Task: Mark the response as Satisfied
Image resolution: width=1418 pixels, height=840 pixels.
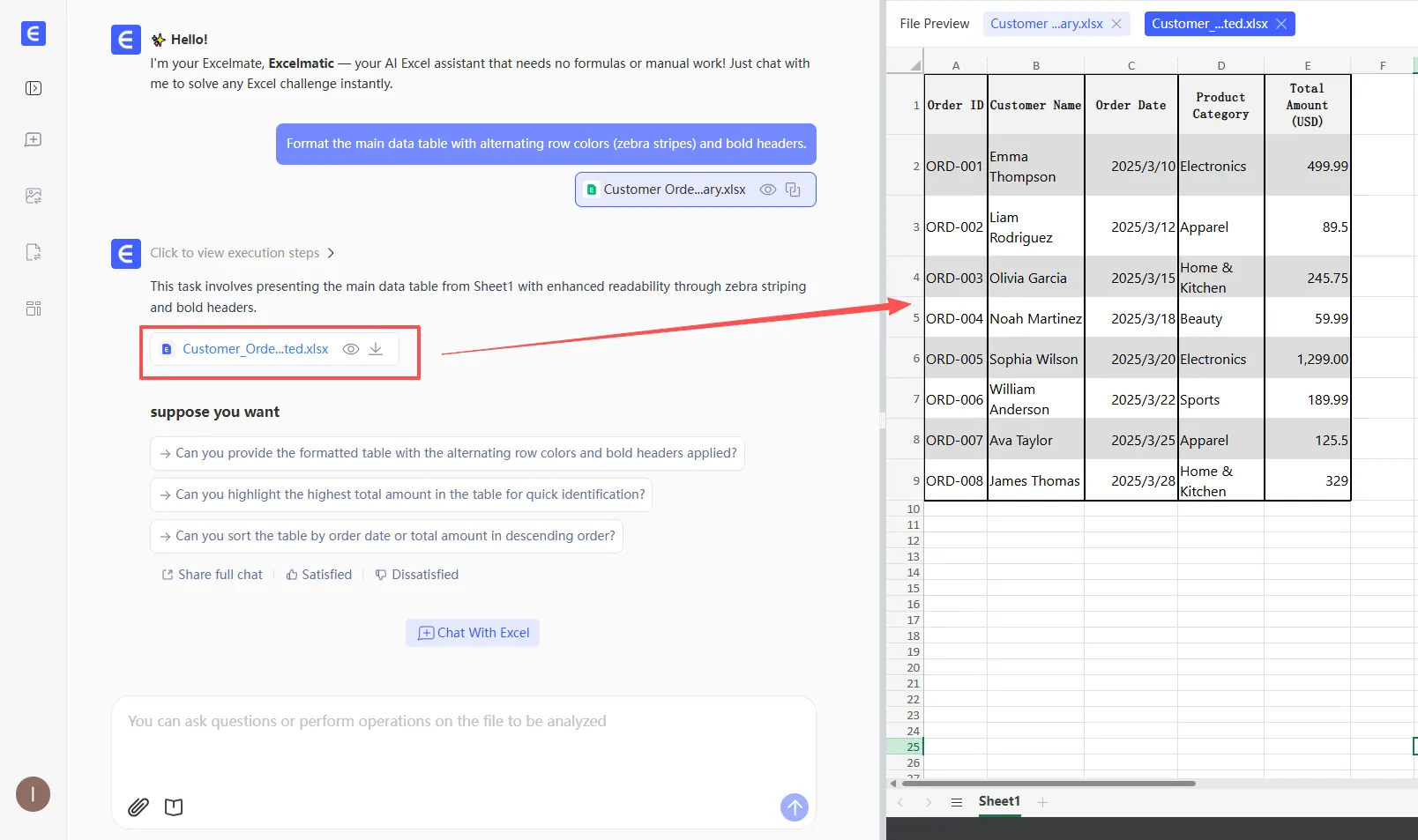Action: 318,575
